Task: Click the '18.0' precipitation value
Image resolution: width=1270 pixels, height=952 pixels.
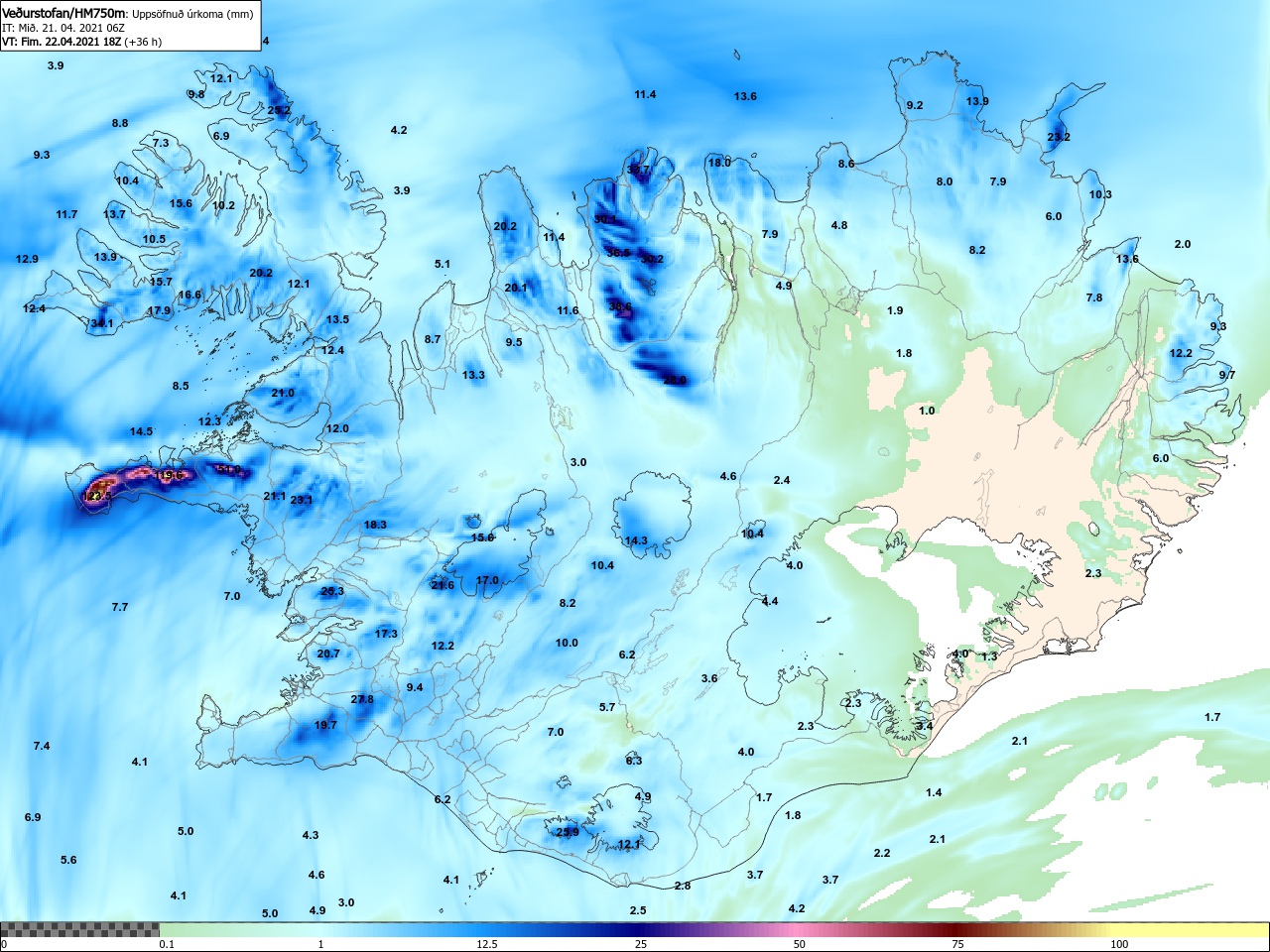Action: click(719, 163)
